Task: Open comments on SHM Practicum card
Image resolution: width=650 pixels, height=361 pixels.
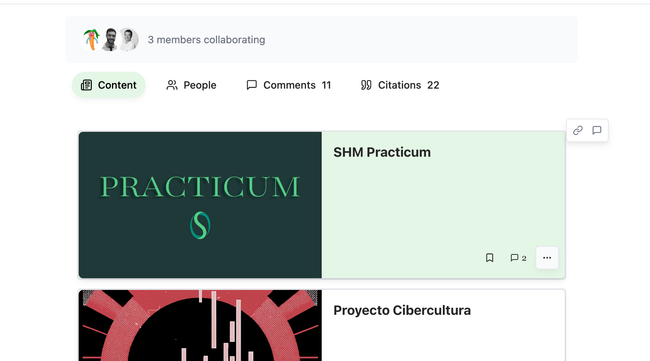Action: pyautogui.click(x=518, y=258)
